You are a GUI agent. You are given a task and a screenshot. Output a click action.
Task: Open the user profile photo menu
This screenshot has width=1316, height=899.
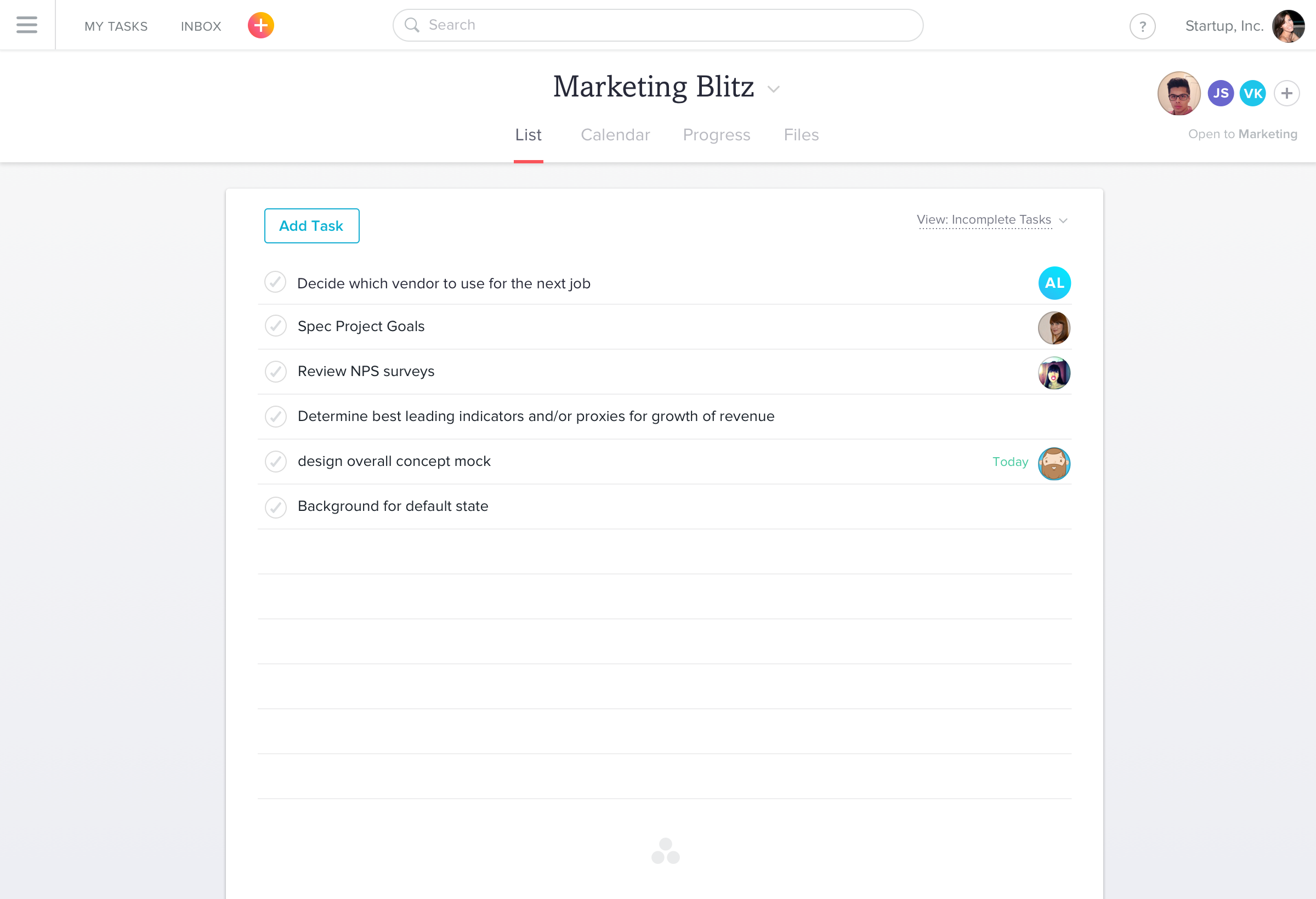[1288, 26]
